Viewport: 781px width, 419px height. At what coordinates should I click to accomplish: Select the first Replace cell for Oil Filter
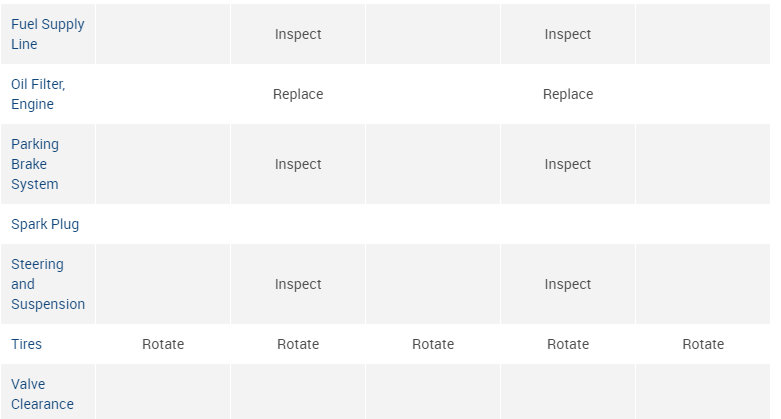[x=298, y=94]
